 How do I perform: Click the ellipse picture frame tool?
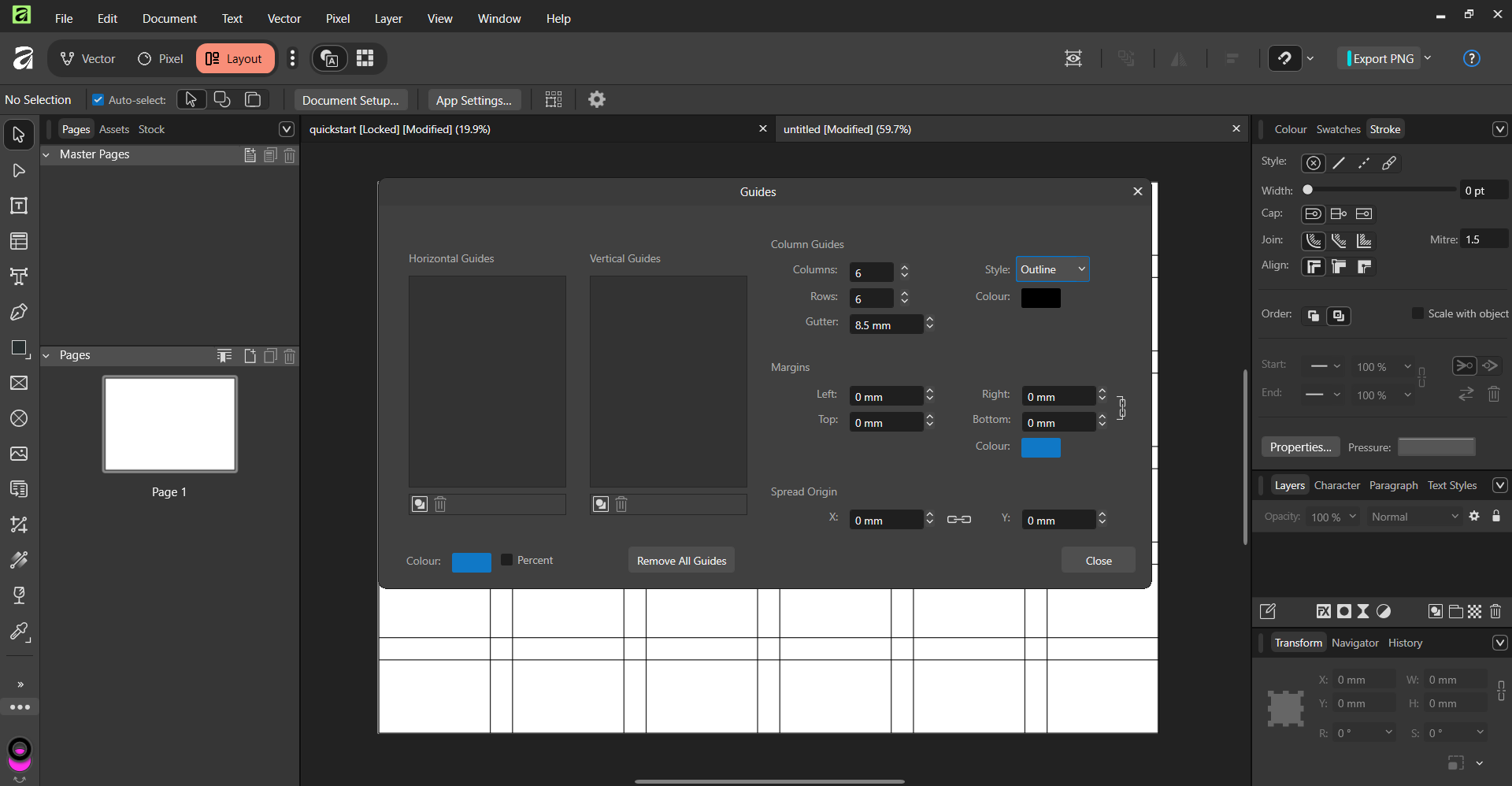point(19,418)
